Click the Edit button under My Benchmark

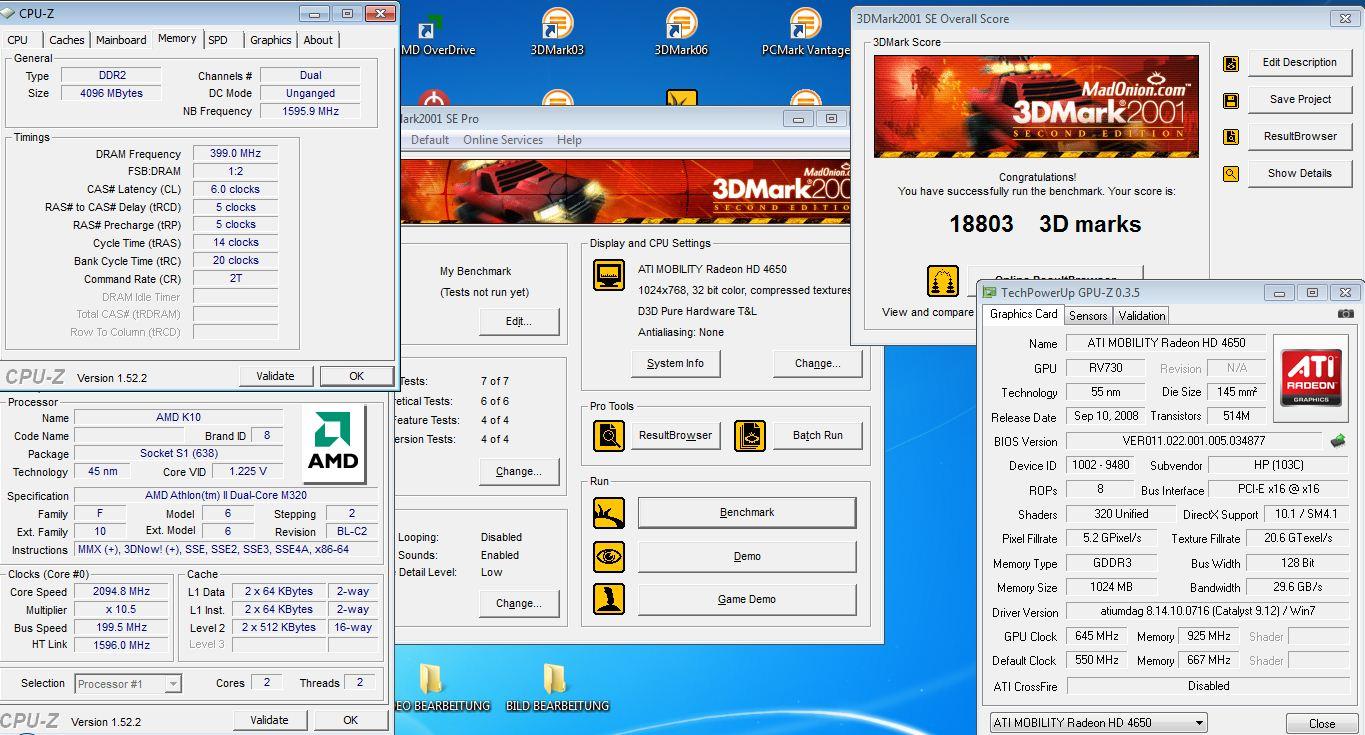tap(519, 322)
